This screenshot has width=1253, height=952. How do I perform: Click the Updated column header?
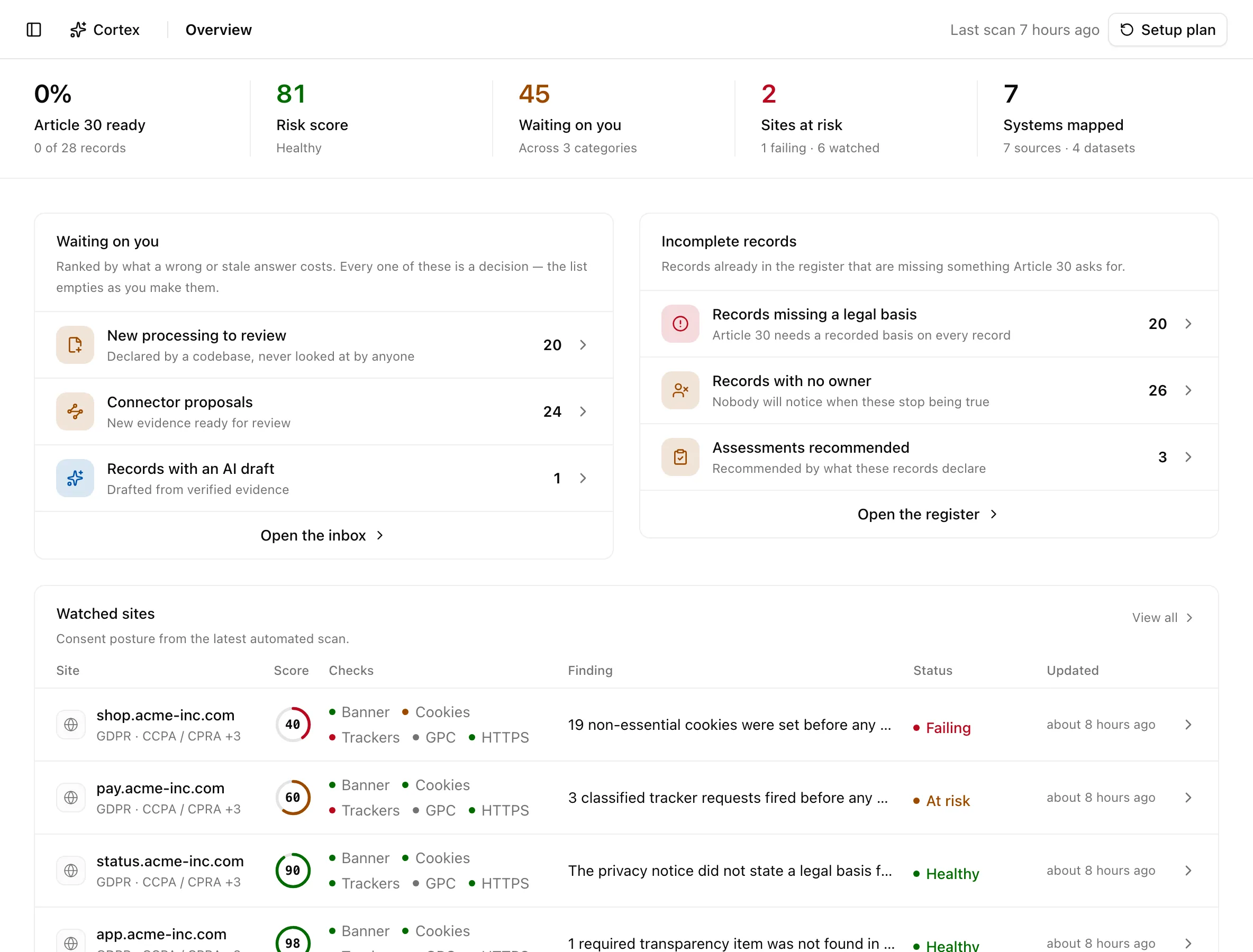pyautogui.click(x=1072, y=671)
